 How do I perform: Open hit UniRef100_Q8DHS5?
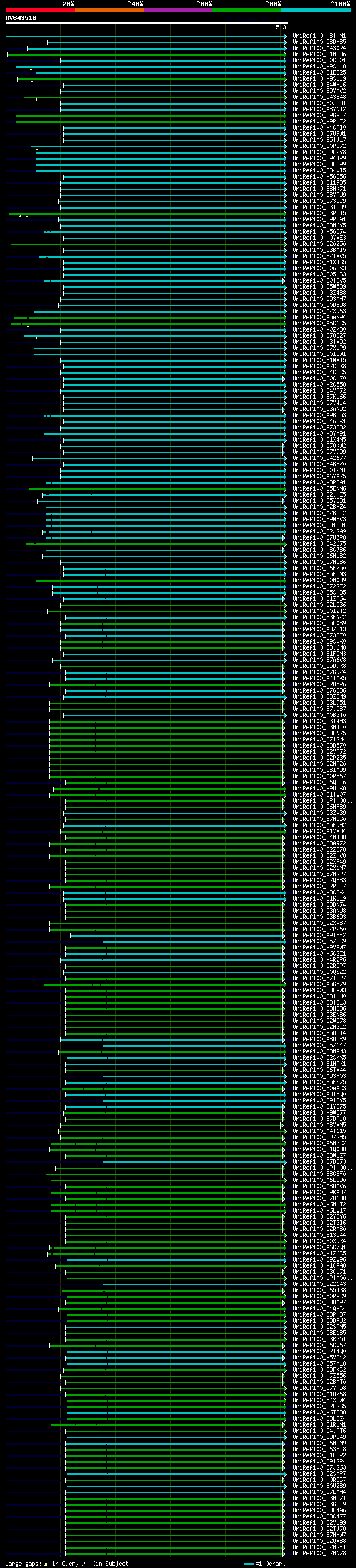point(319,42)
